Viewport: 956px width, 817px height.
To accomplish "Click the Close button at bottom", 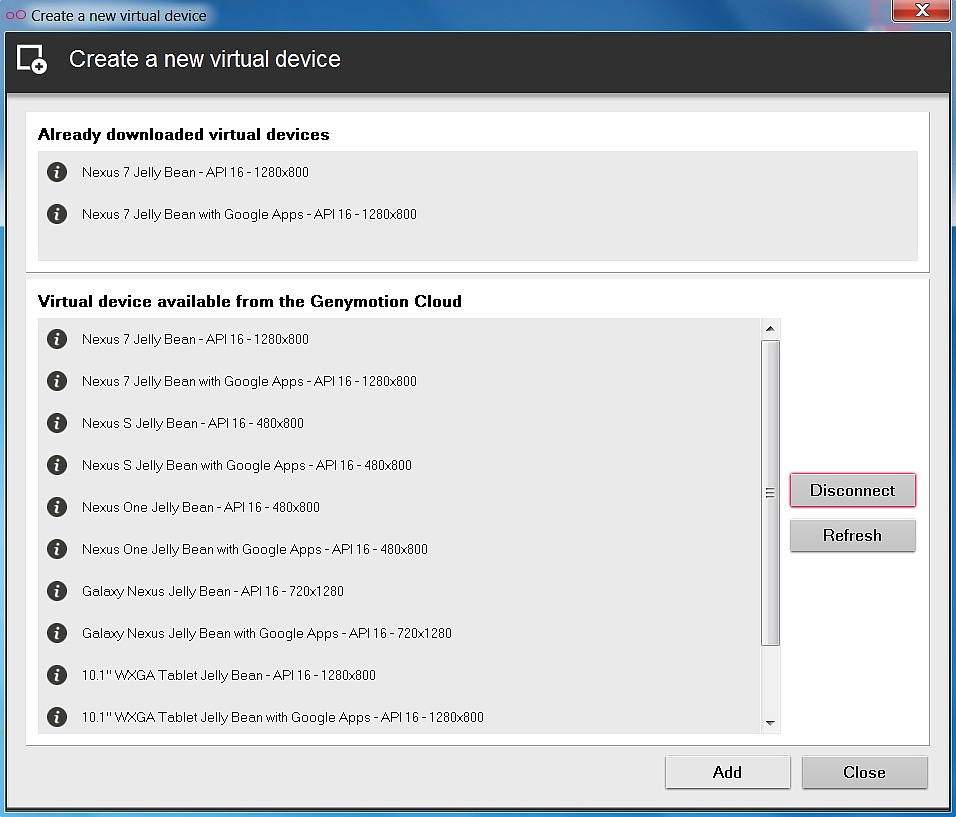I will click(864, 772).
